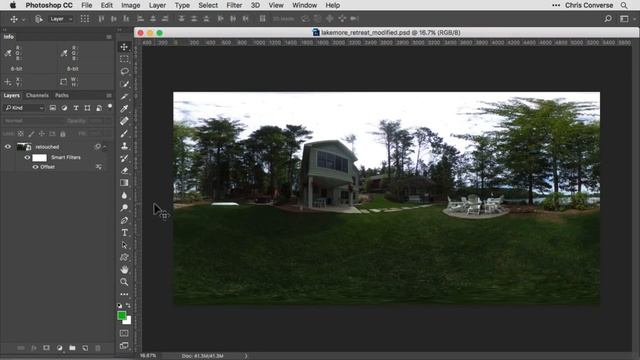
Task: Enter Quick Mask mode
Action: pos(124,333)
